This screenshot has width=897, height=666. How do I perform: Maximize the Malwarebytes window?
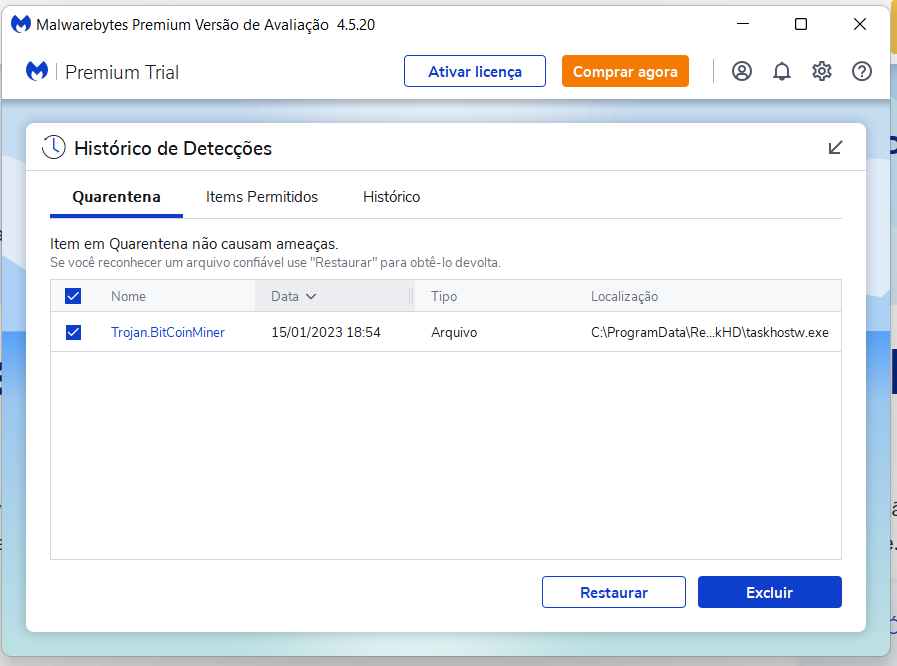[x=801, y=24]
